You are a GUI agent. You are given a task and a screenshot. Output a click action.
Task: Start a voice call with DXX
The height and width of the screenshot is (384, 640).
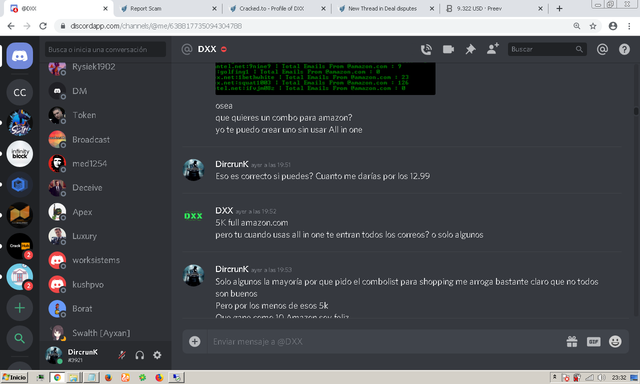(x=426, y=49)
